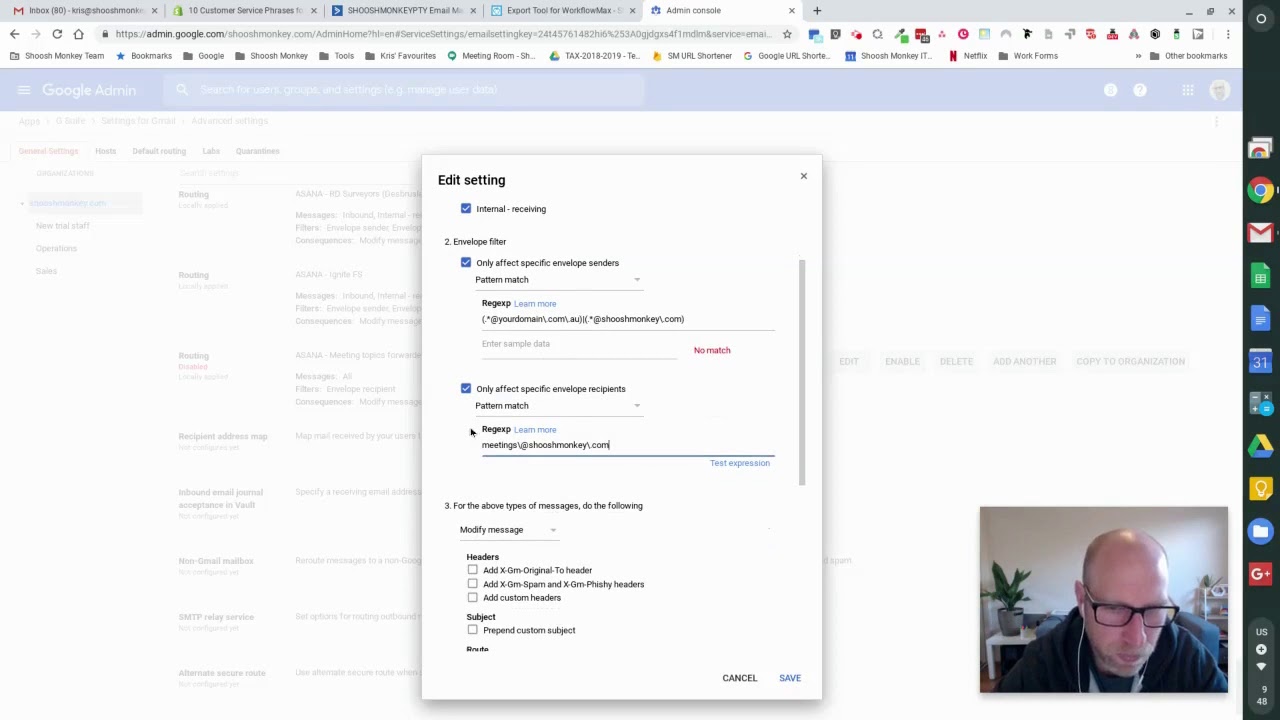
Task: Open the Google bookmarks folder
Action: (203, 56)
